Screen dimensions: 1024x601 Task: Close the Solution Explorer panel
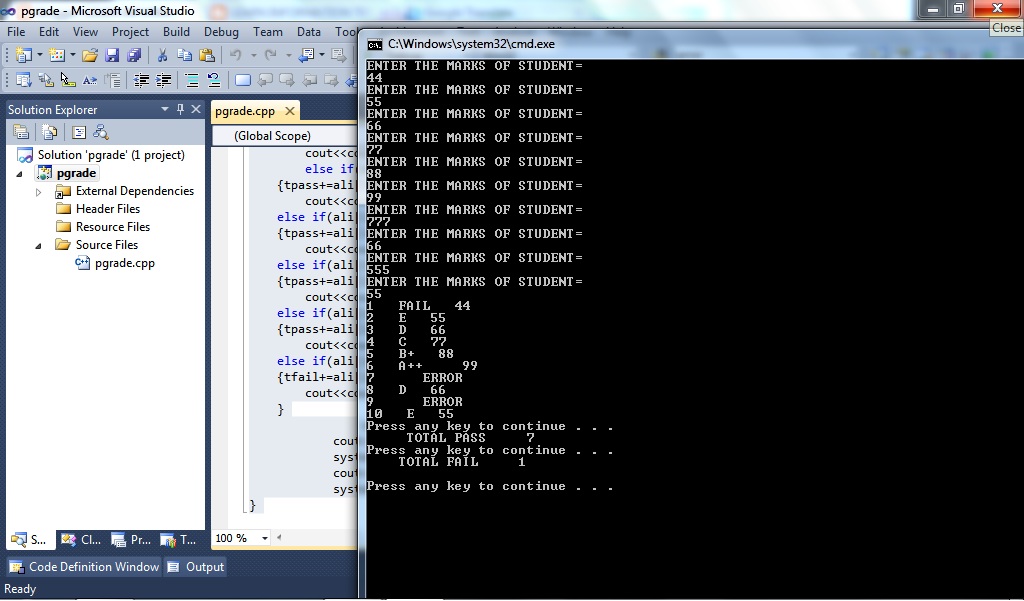(195, 109)
